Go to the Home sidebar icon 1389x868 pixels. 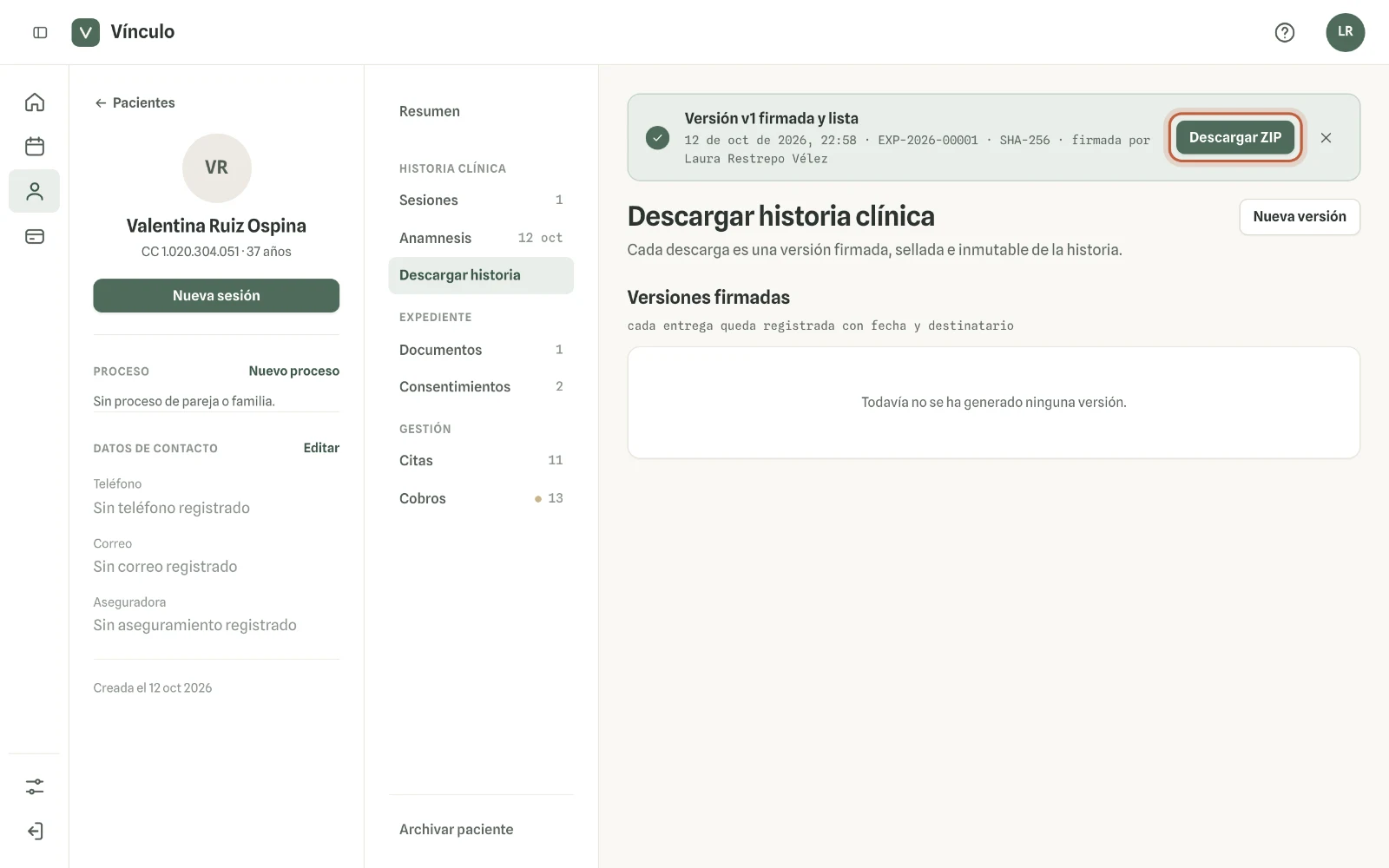pyautogui.click(x=35, y=102)
